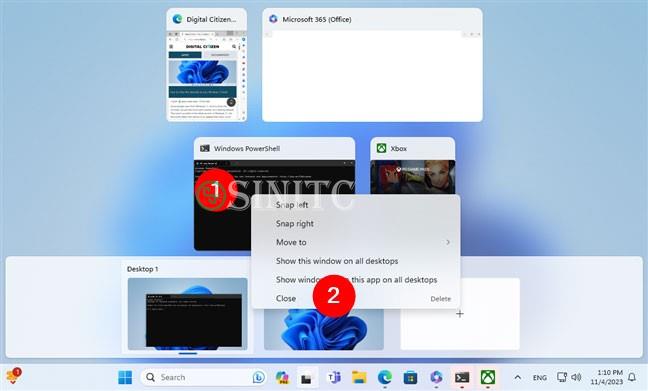This screenshot has height=391, width=648.
Task: Open Microsoft 365 app from the taskbar
Action: [436, 377]
